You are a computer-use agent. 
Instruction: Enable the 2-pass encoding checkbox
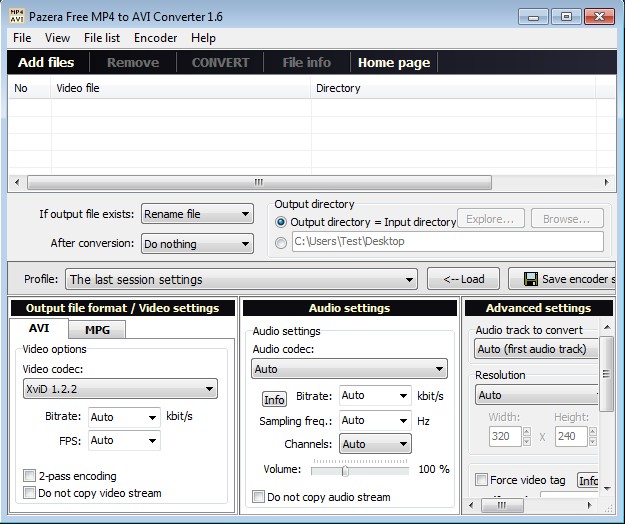(29, 476)
